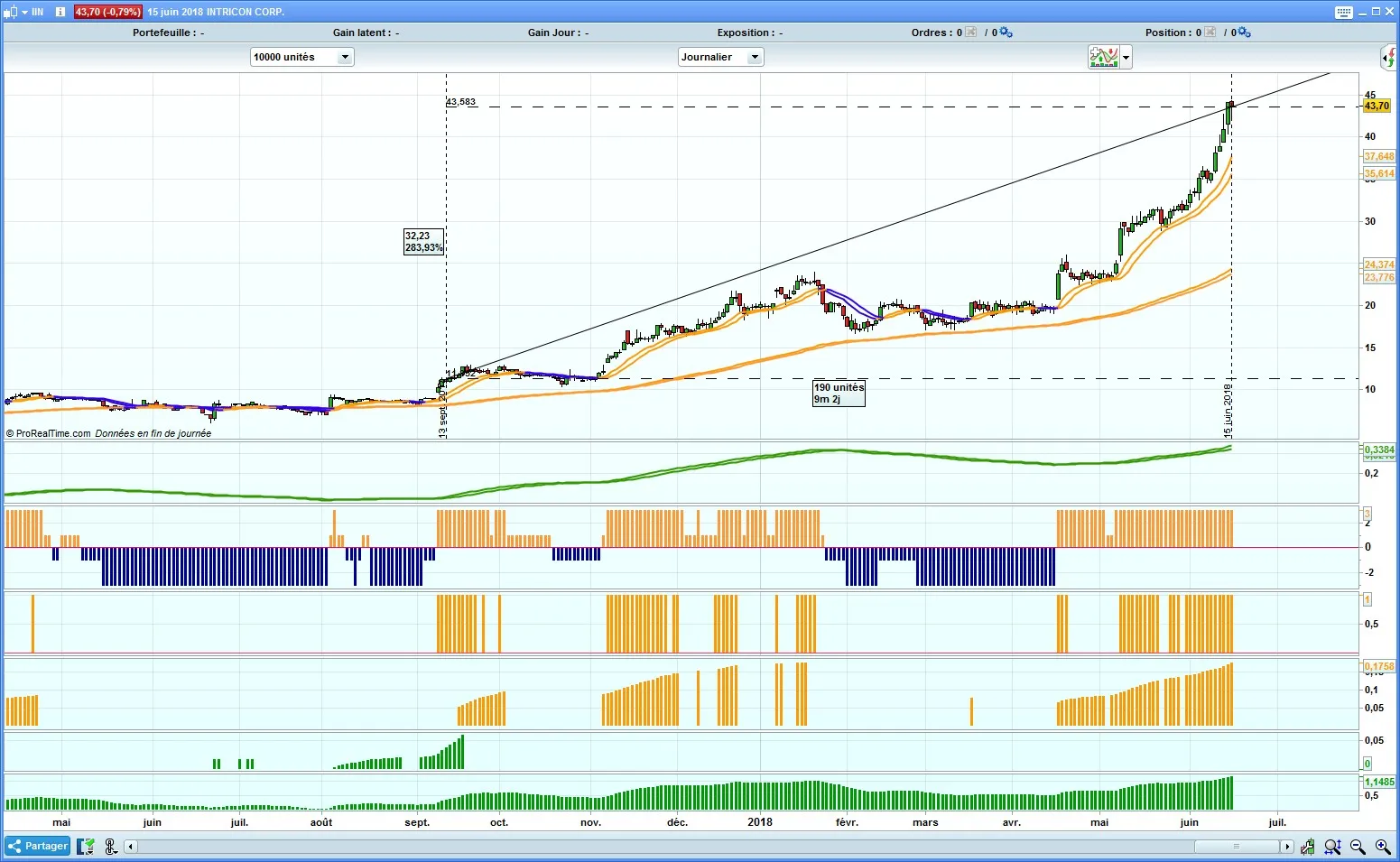Screen dimensions: 1400x862
Task: Click the zoom in magnifier icon
Action: [1382, 847]
